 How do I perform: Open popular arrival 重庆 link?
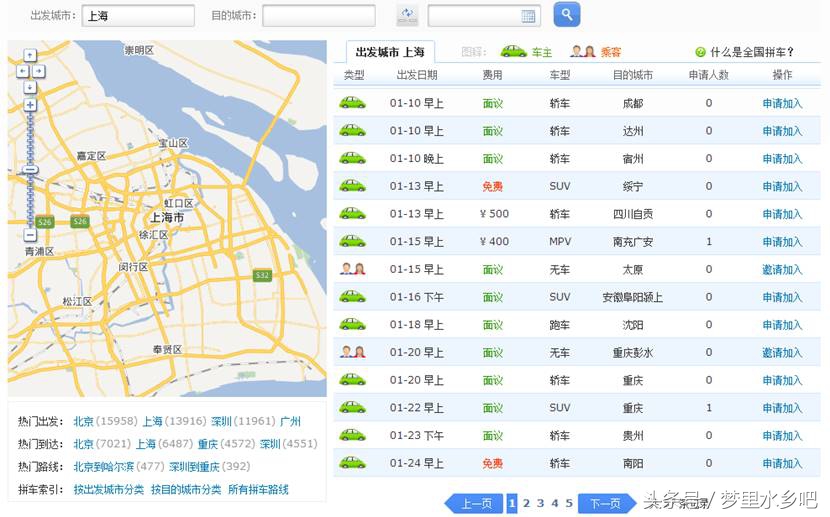pos(208,443)
